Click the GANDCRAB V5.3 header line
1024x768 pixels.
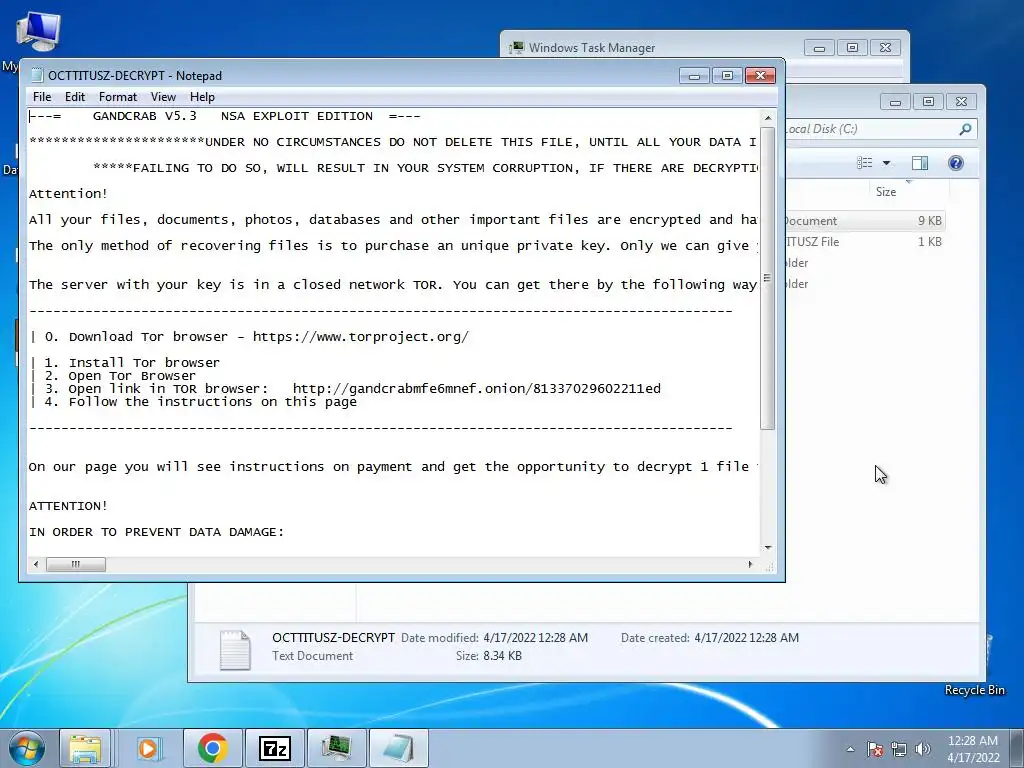point(225,116)
